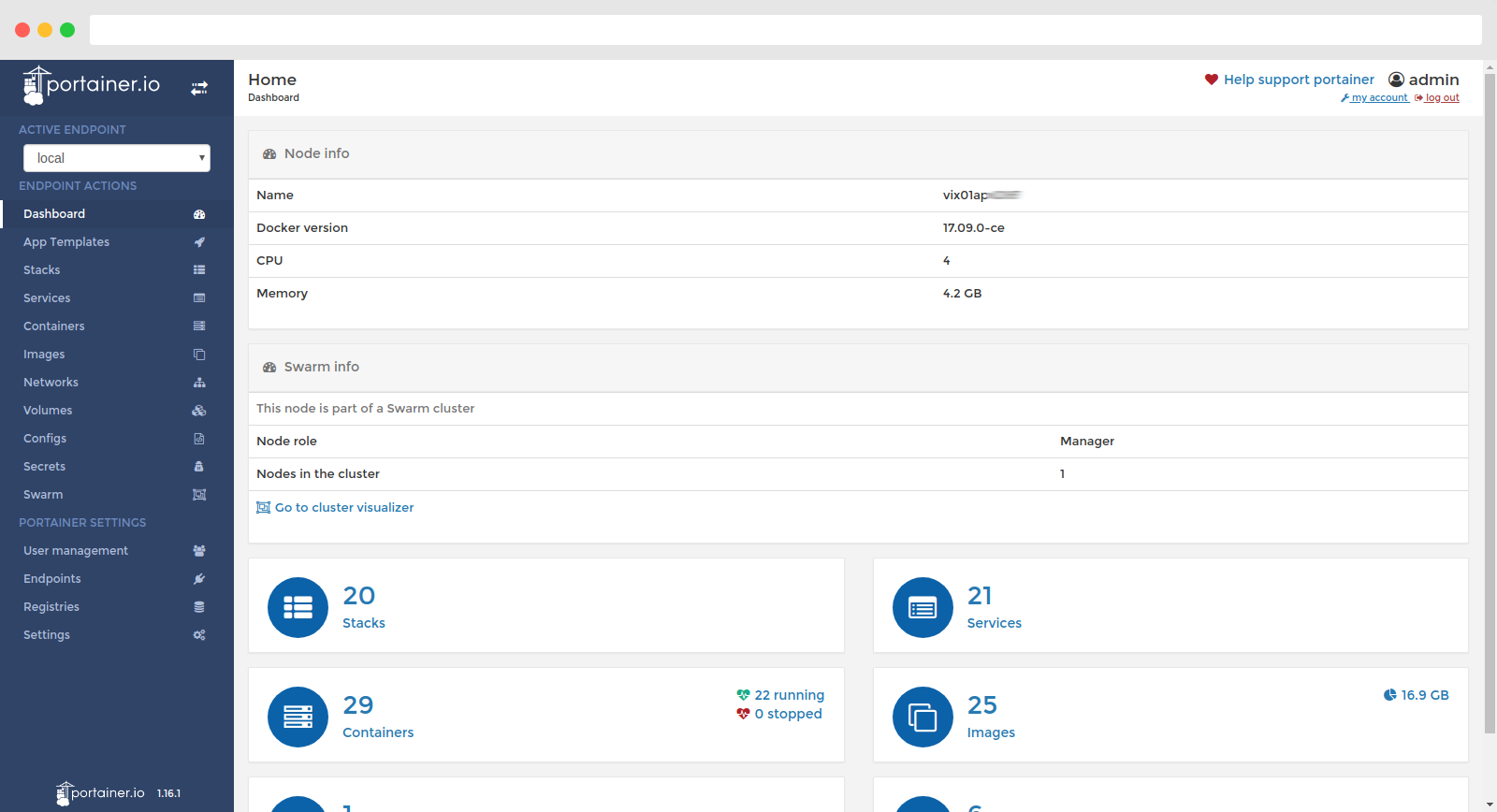Image resolution: width=1497 pixels, height=812 pixels.
Task: Open Endpoints in the sidebar
Action: pyautogui.click(x=117, y=579)
